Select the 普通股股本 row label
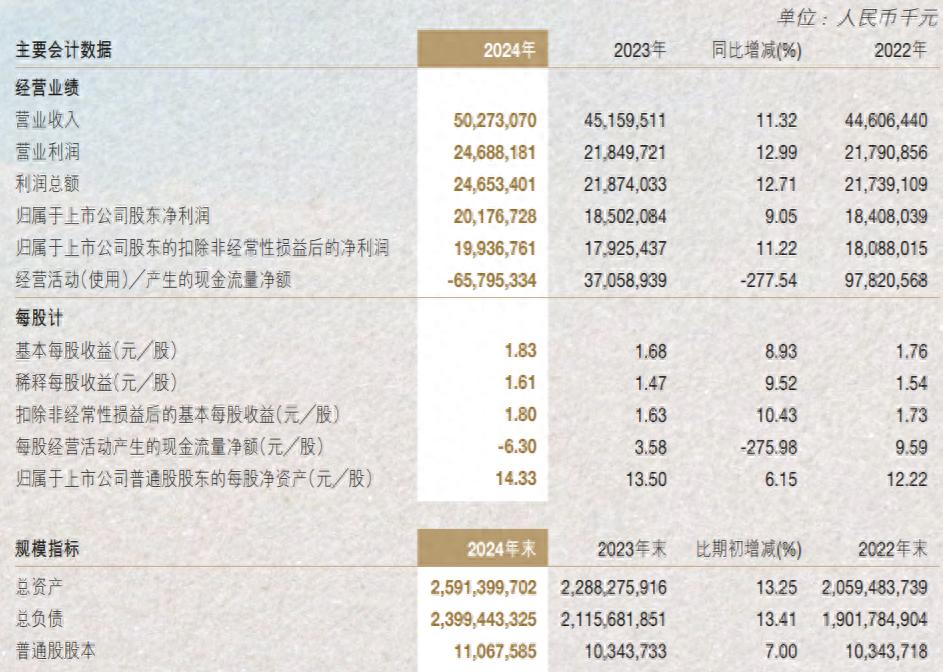 [x=55, y=651]
